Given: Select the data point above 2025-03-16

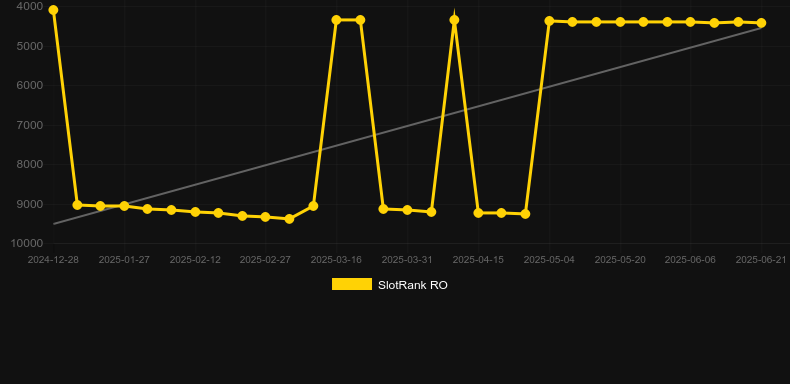Looking at the screenshot, I should coord(337,20).
